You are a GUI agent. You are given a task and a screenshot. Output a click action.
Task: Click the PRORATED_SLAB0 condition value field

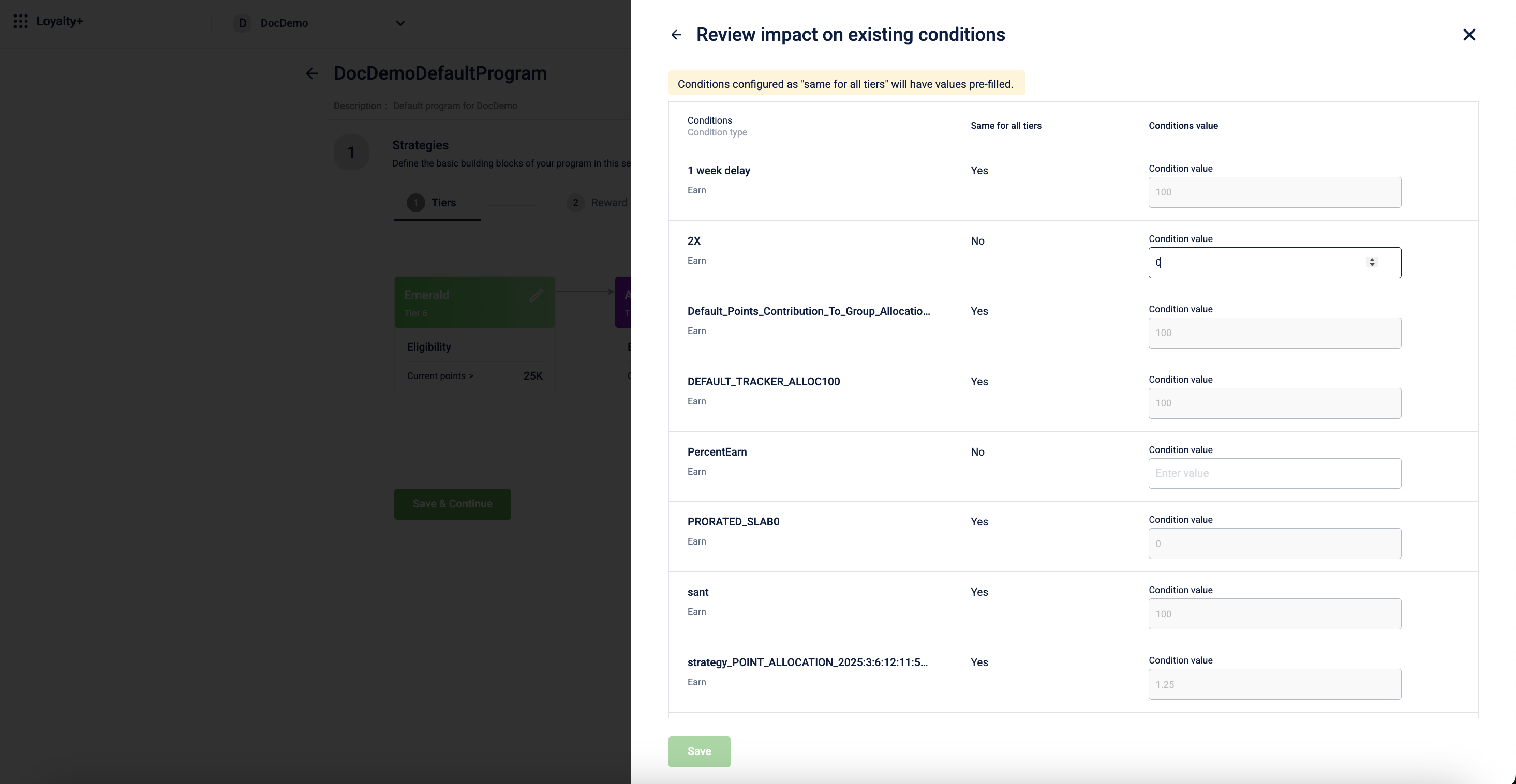(x=1274, y=544)
